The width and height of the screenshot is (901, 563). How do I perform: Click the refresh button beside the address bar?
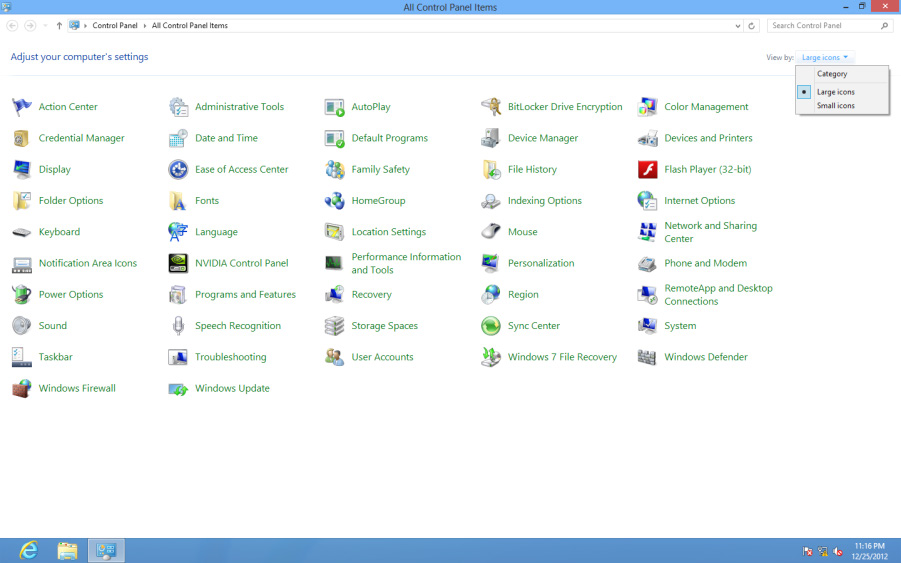[x=751, y=26]
